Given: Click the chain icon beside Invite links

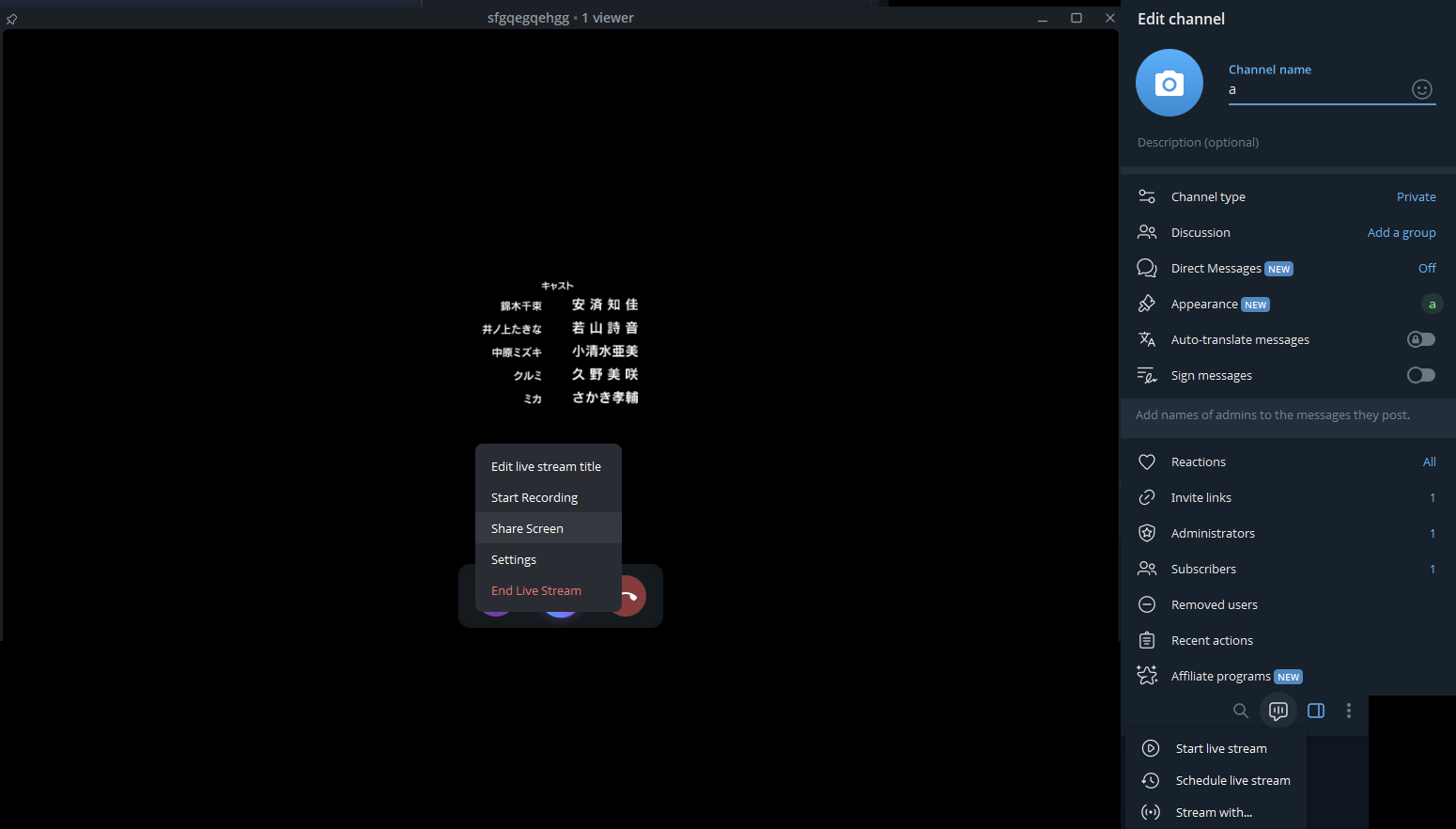Looking at the screenshot, I should click(1147, 497).
